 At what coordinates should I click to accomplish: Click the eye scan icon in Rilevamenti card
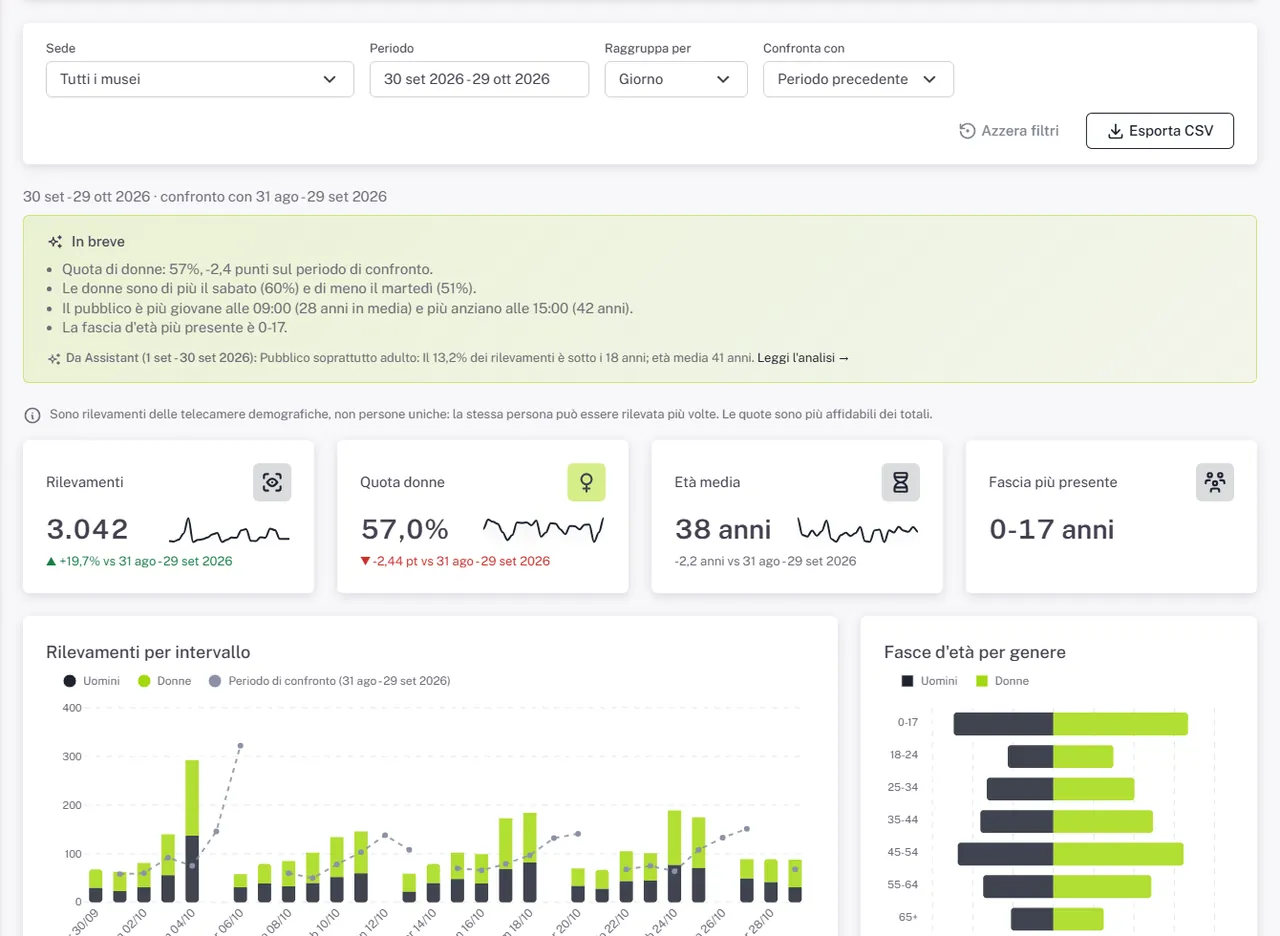(x=272, y=482)
